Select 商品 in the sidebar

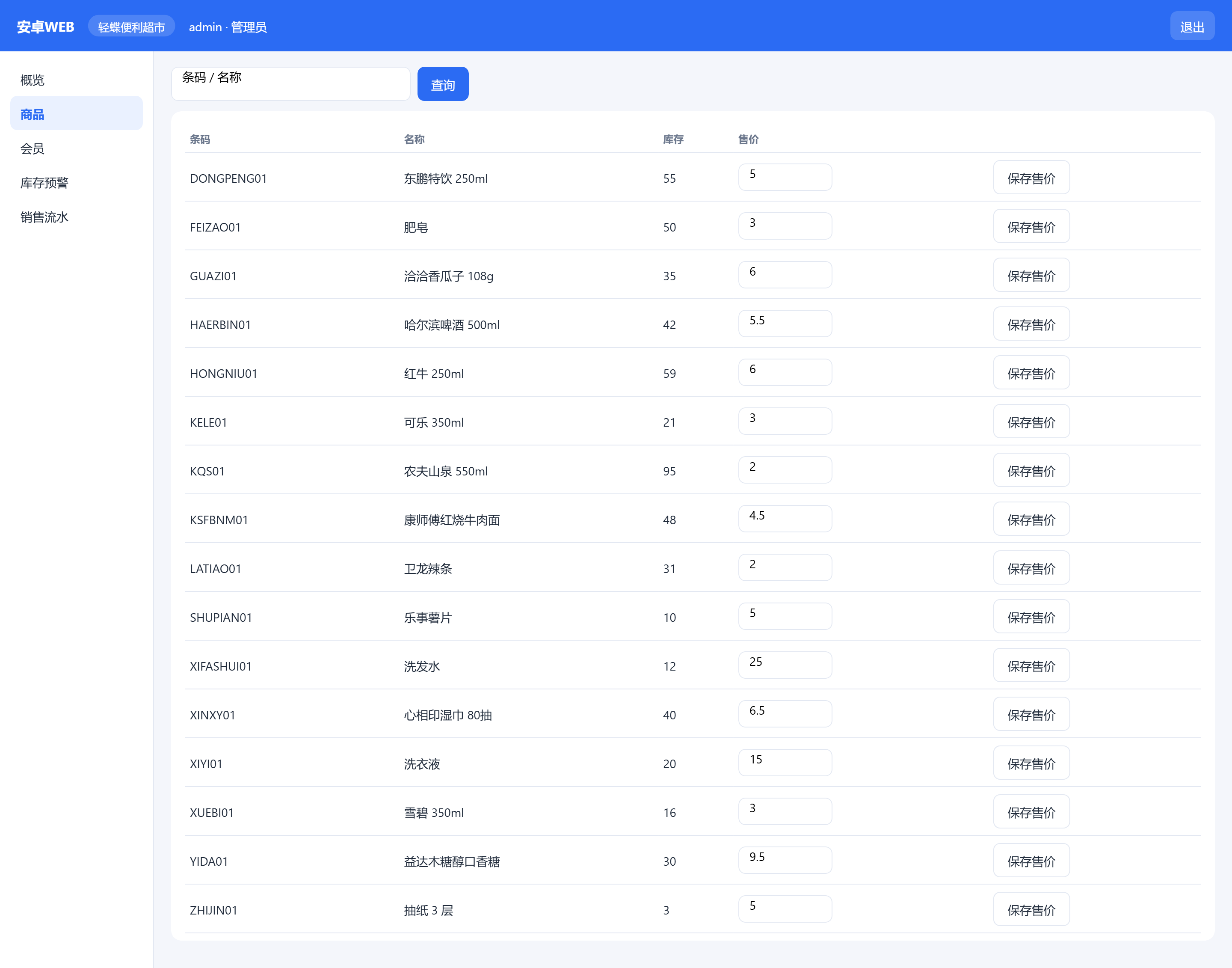pos(77,113)
